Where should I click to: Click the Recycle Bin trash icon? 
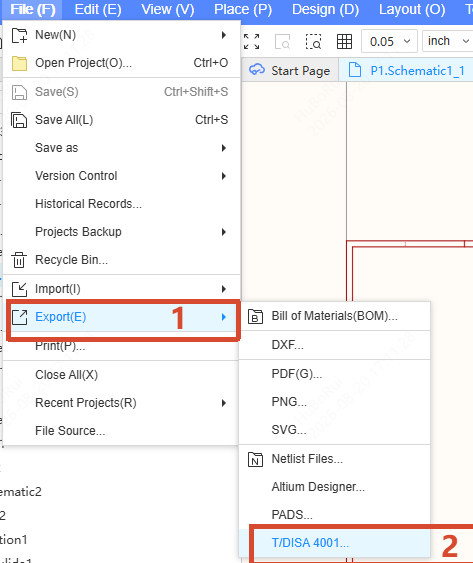click(19, 260)
